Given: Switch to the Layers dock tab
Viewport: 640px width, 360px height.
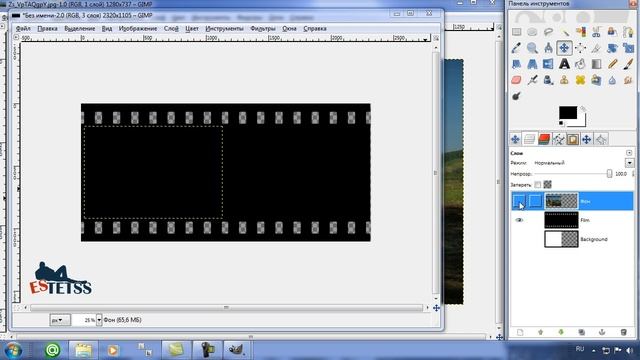Looking at the screenshot, I should coord(529,139).
